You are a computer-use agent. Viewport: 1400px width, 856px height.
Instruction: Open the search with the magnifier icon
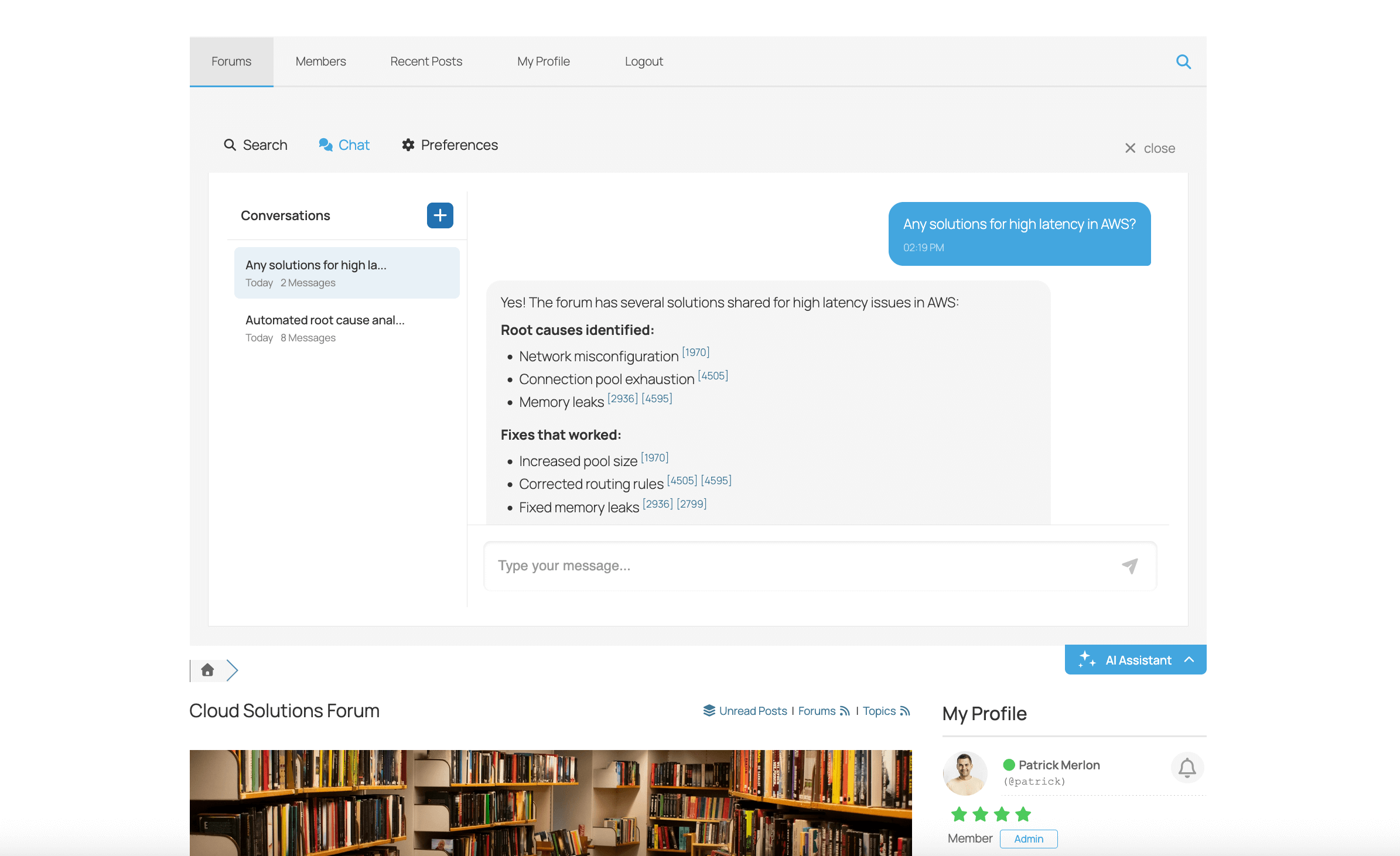(1183, 61)
